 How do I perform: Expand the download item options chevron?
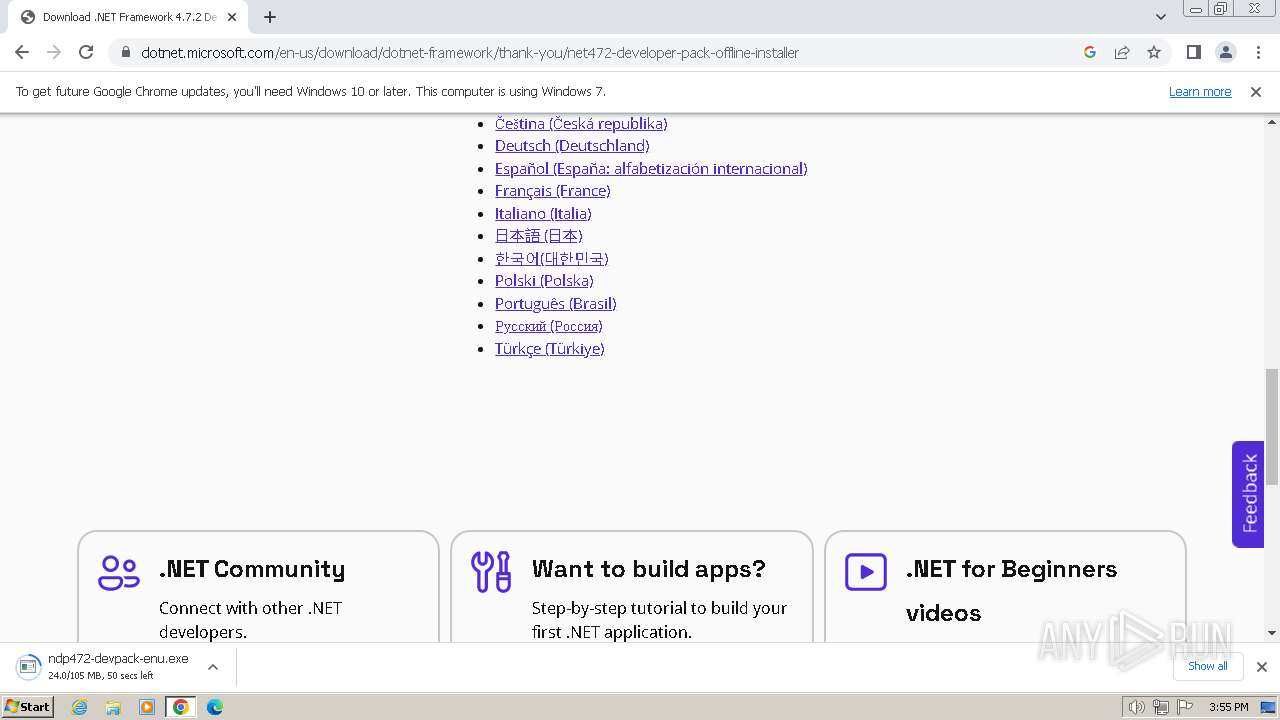coord(212,667)
